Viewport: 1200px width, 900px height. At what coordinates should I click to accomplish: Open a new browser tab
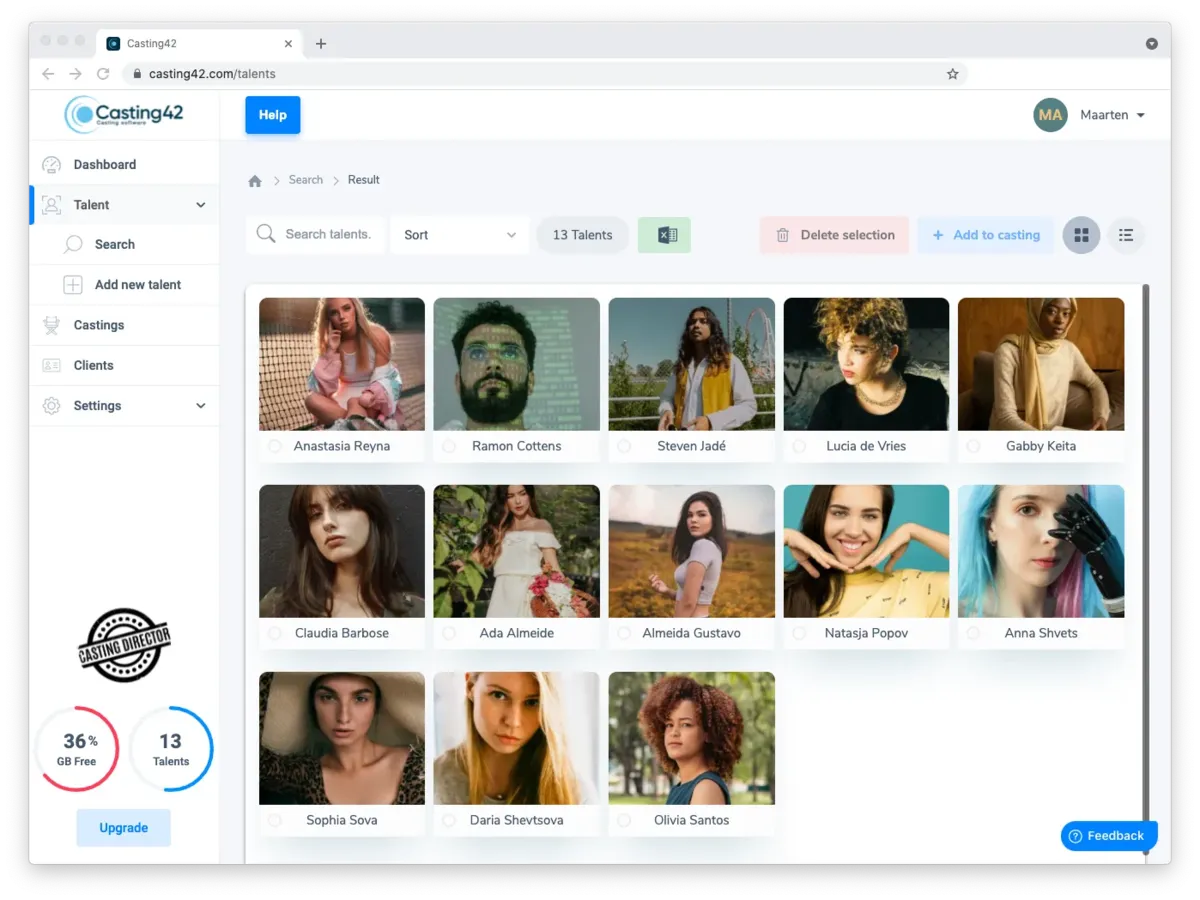[321, 44]
